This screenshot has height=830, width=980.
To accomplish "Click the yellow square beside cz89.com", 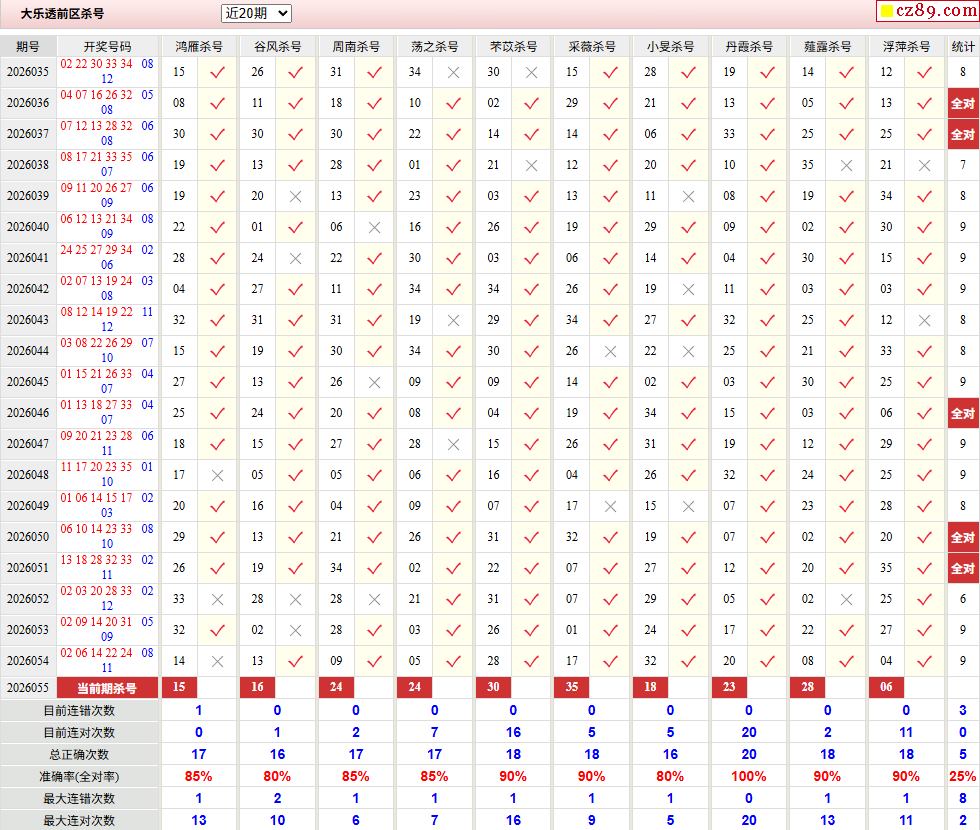I will pyautogui.click(x=886, y=11).
